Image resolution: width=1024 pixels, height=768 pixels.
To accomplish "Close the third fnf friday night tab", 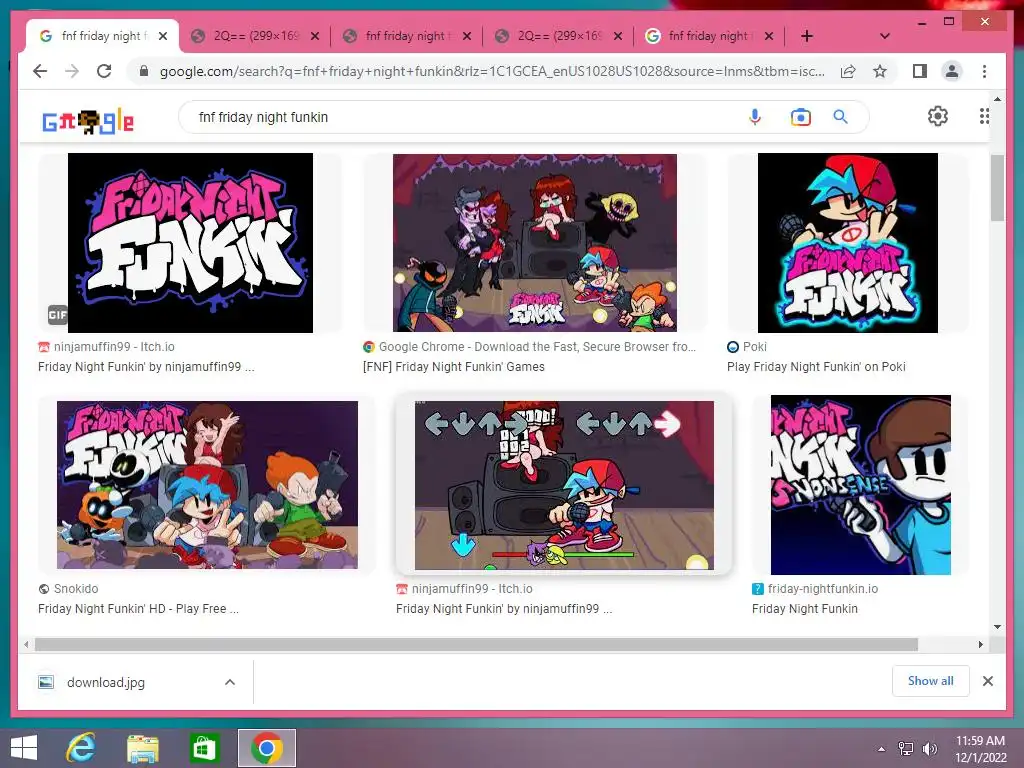I will [x=466, y=36].
